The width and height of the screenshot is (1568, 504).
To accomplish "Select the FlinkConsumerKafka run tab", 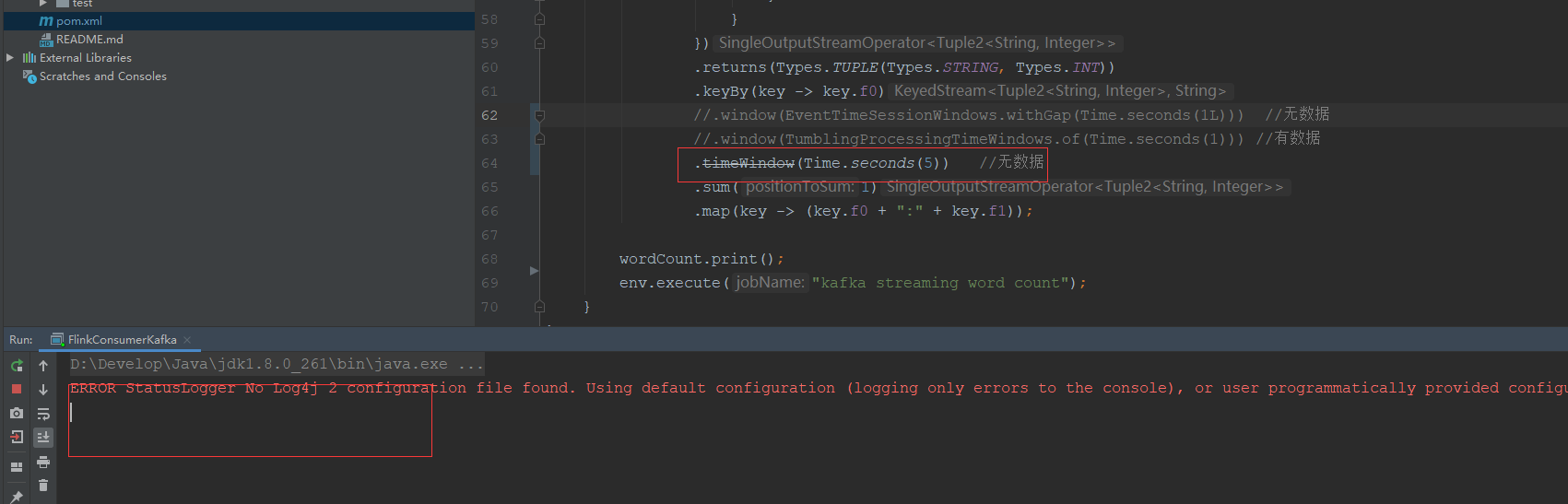I will 122,340.
